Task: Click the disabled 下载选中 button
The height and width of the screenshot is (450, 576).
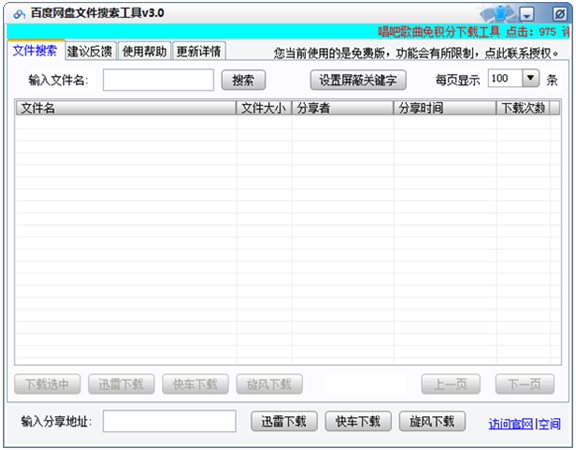Action: point(47,384)
